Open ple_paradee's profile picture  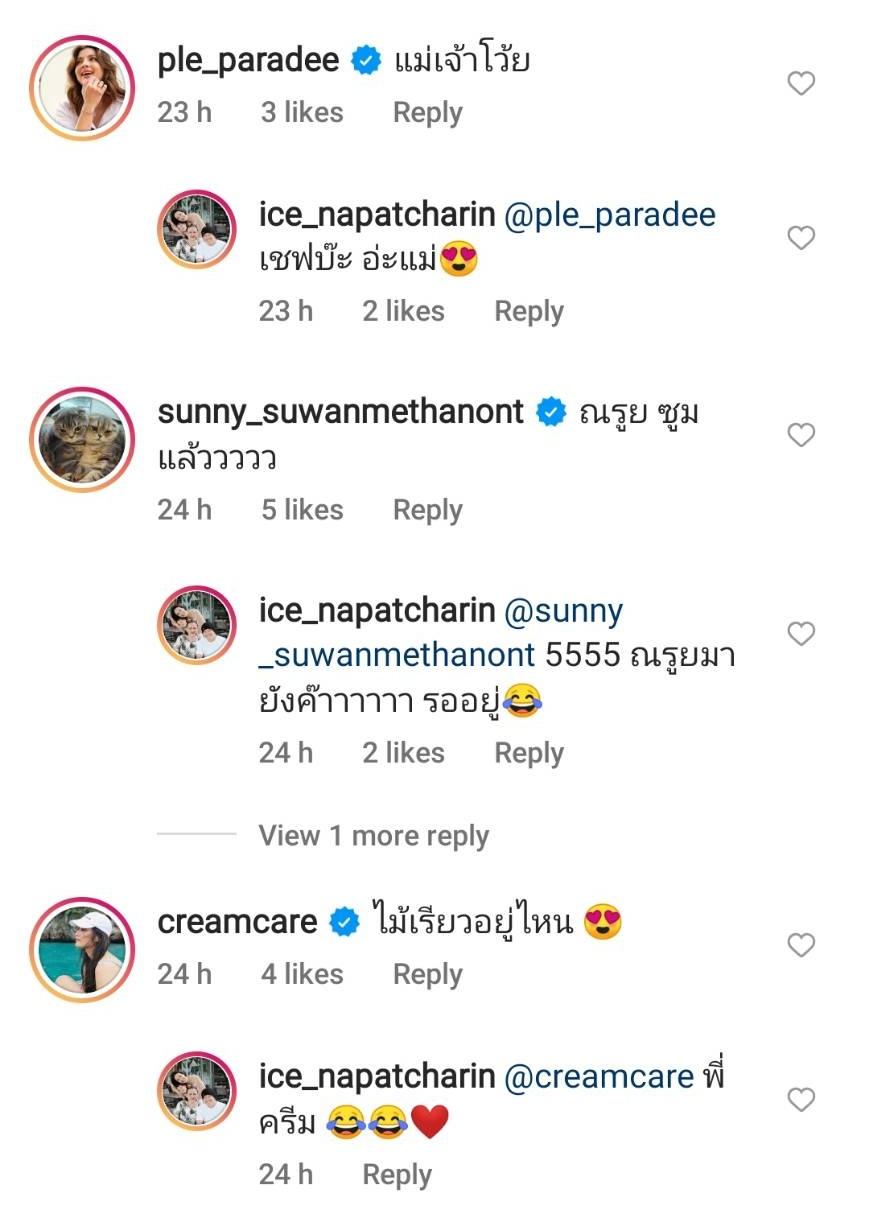81,88
